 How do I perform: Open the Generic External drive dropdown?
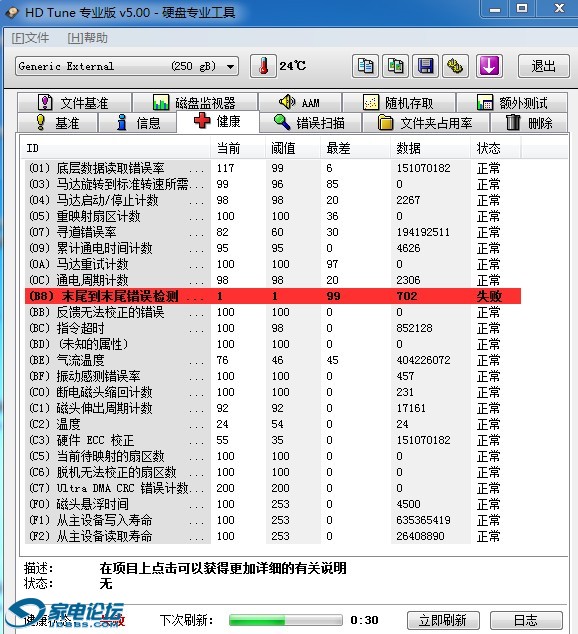click(127, 66)
